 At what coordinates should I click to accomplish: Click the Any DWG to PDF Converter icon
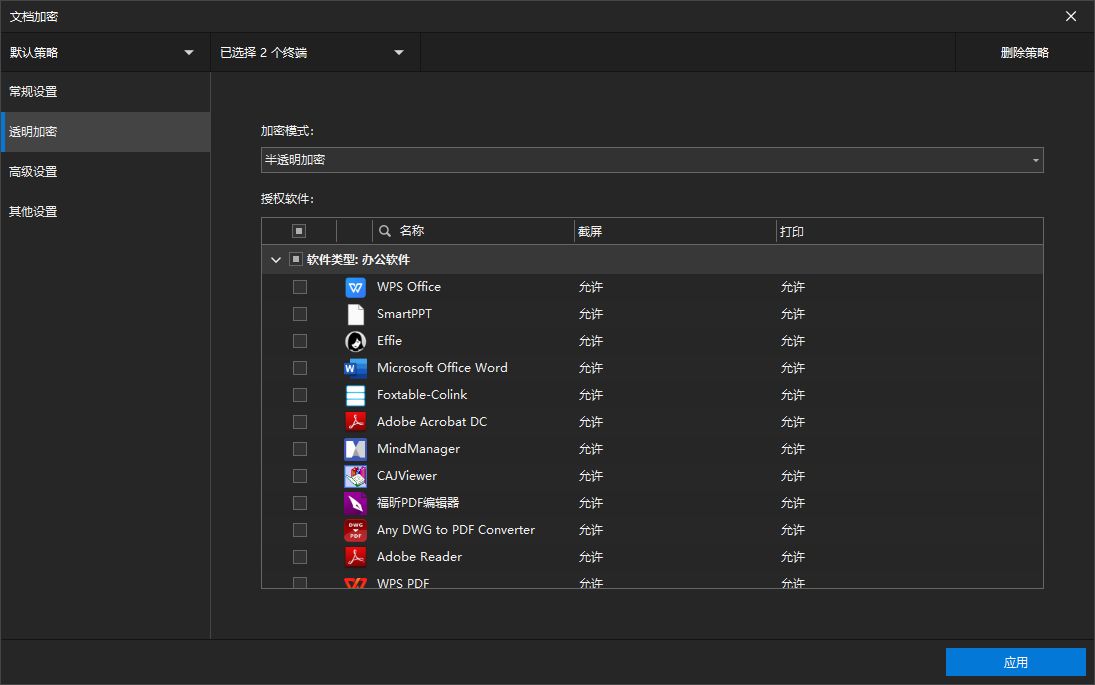tap(355, 530)
